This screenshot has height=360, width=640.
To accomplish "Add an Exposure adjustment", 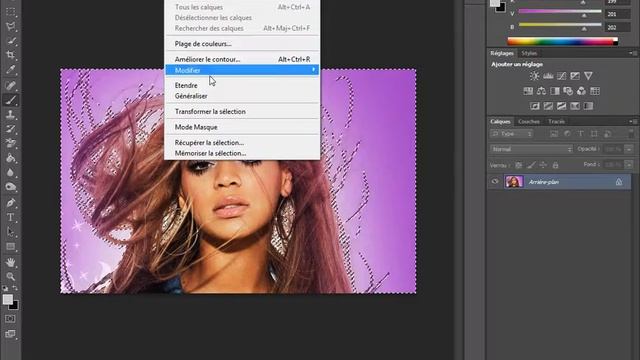I will point(575,76).
